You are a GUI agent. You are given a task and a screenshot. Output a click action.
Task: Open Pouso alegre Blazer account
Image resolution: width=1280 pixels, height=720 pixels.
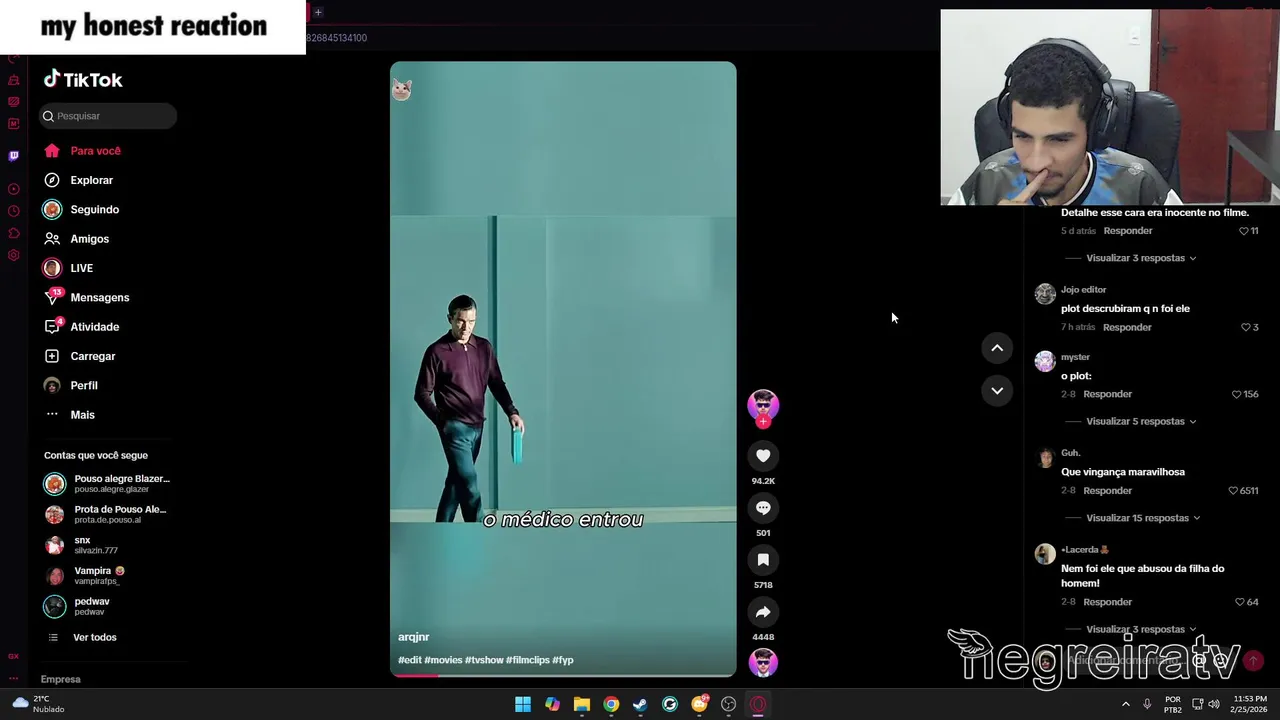[x=108, y=484]
